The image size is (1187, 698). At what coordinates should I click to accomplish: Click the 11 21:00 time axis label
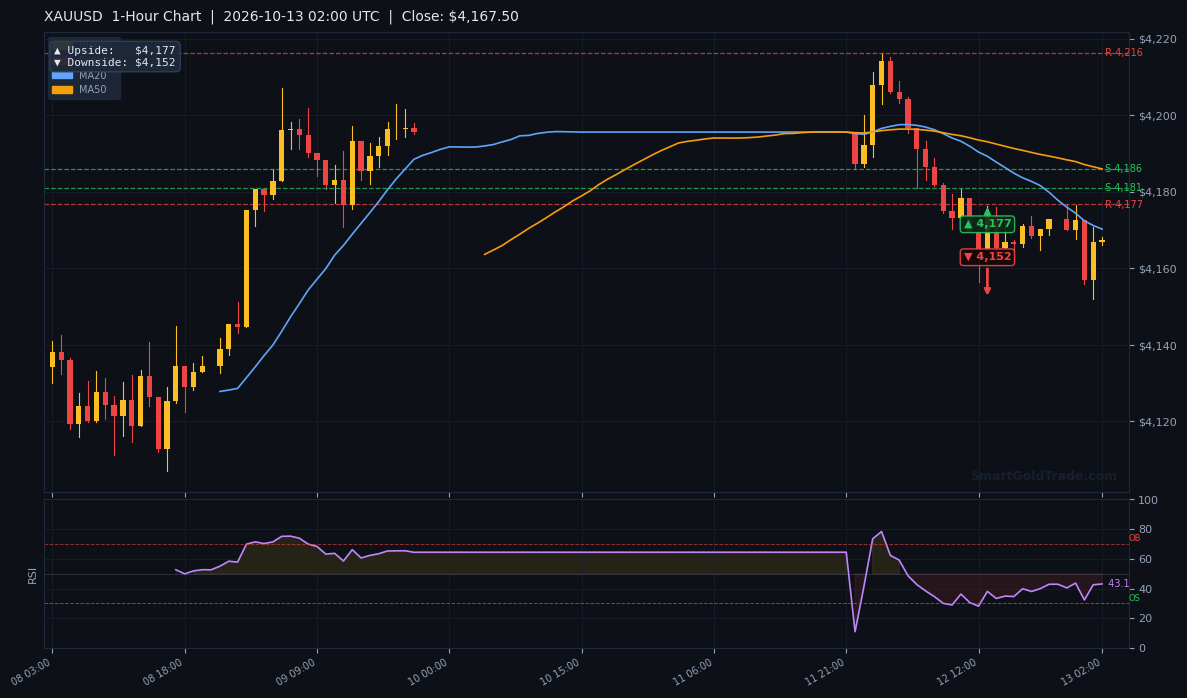click(826, 671)
